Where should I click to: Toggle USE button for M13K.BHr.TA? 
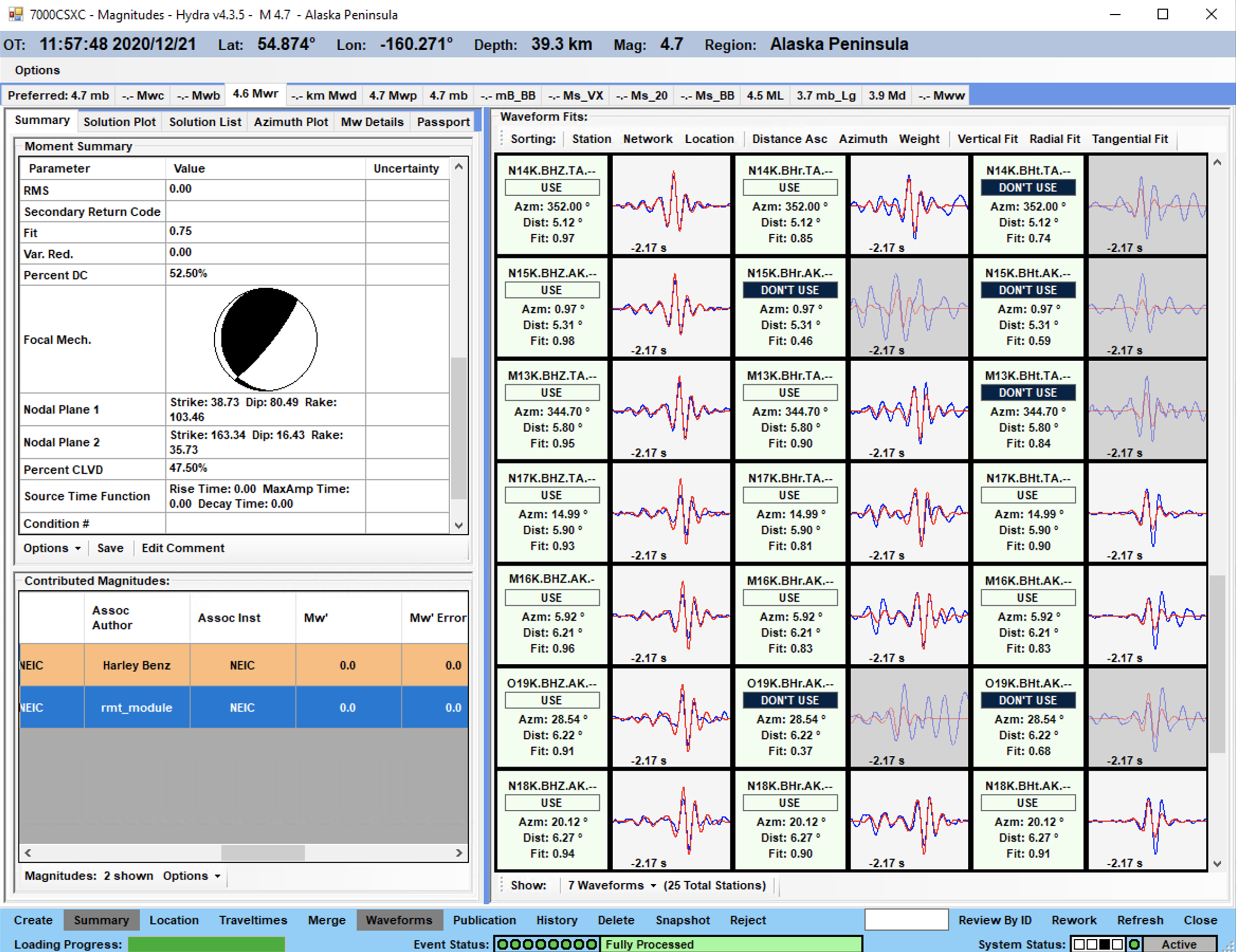coord(789,392)
